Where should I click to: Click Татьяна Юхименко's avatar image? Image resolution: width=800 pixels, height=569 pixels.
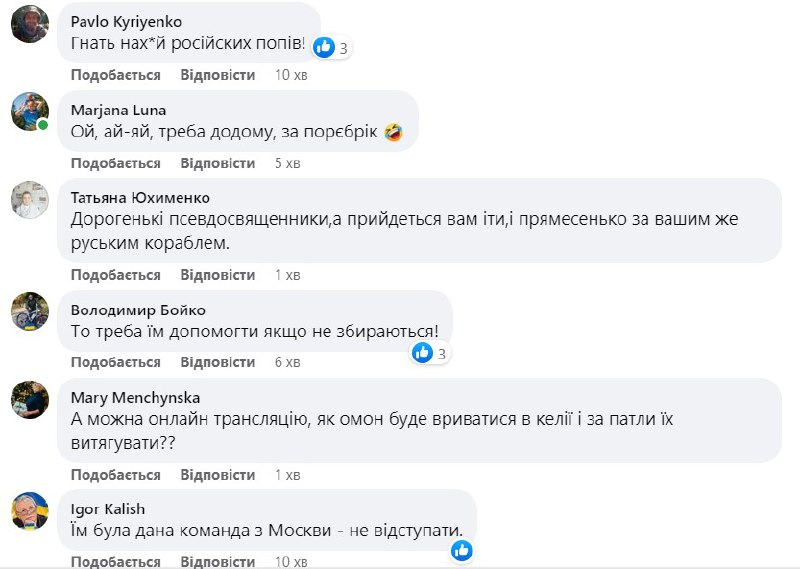click(x=30, y=200)
